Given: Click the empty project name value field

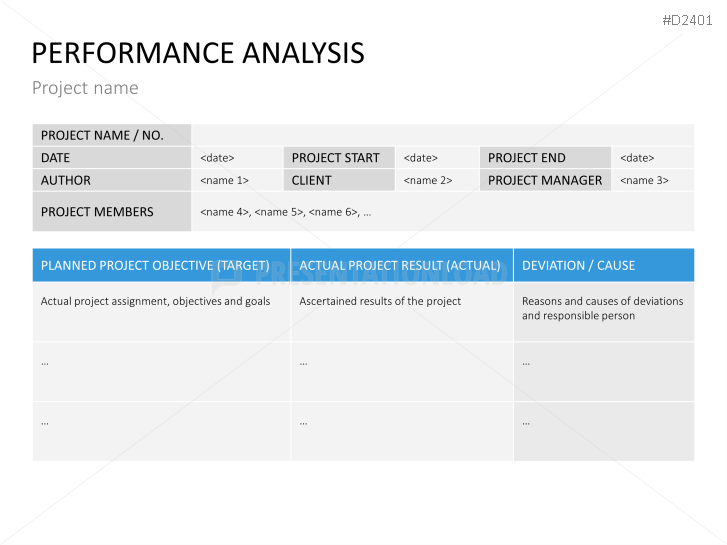Looking at the screenshot, I should (442, 135).
